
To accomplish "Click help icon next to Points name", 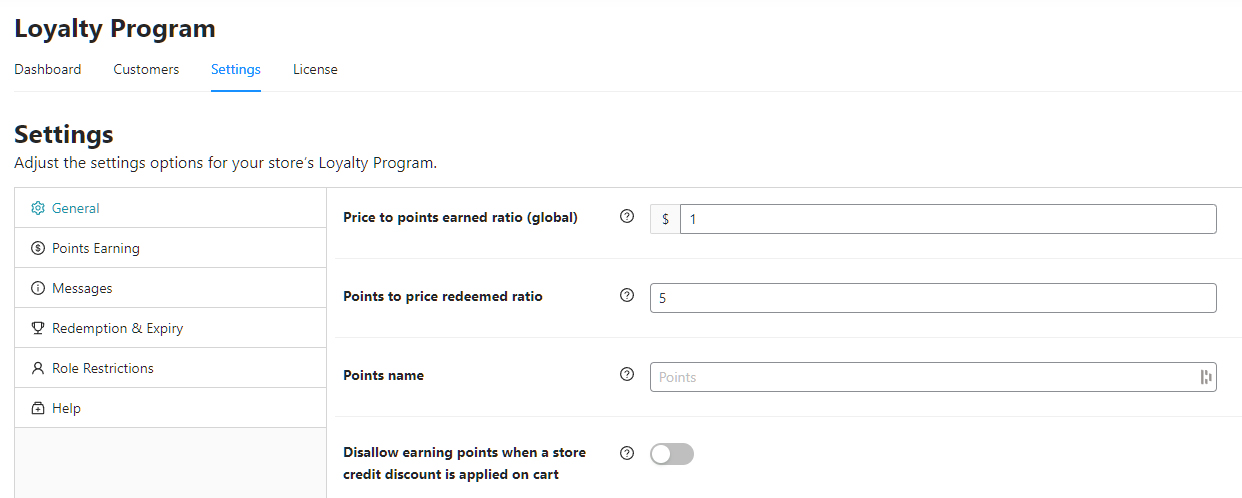I will point(627,374).
